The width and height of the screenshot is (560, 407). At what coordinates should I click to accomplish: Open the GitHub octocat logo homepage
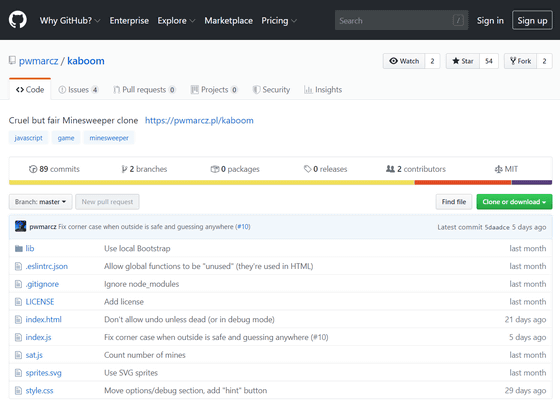coord(18,20)
